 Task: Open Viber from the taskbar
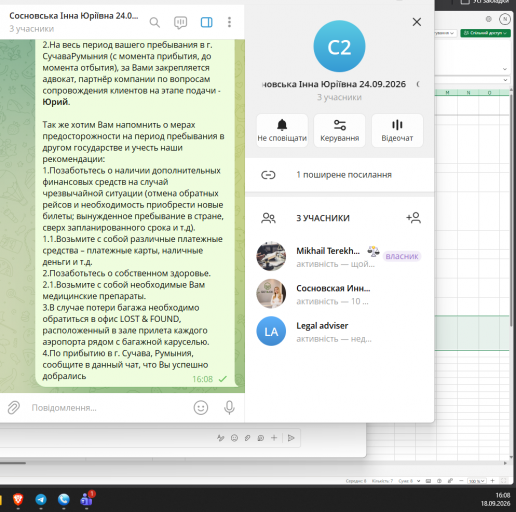tap(64, 499)
